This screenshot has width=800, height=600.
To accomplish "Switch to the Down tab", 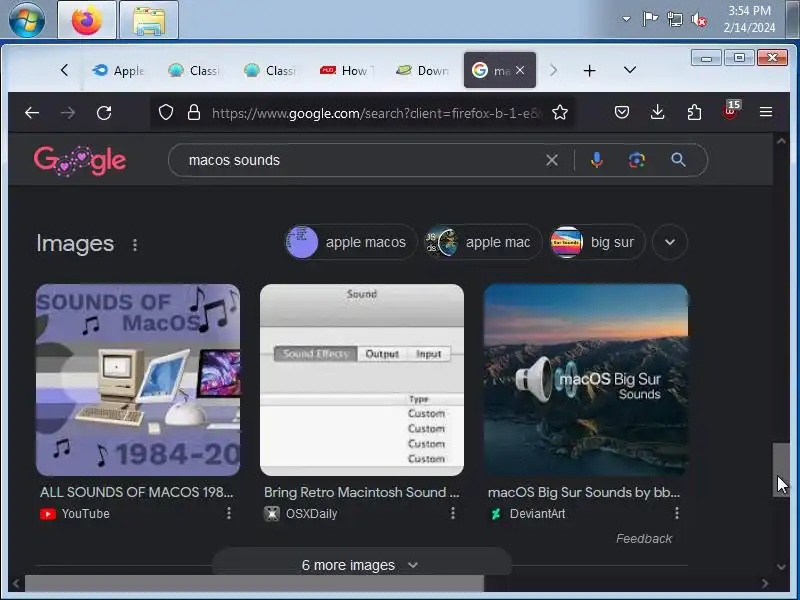I will (422, 70).
